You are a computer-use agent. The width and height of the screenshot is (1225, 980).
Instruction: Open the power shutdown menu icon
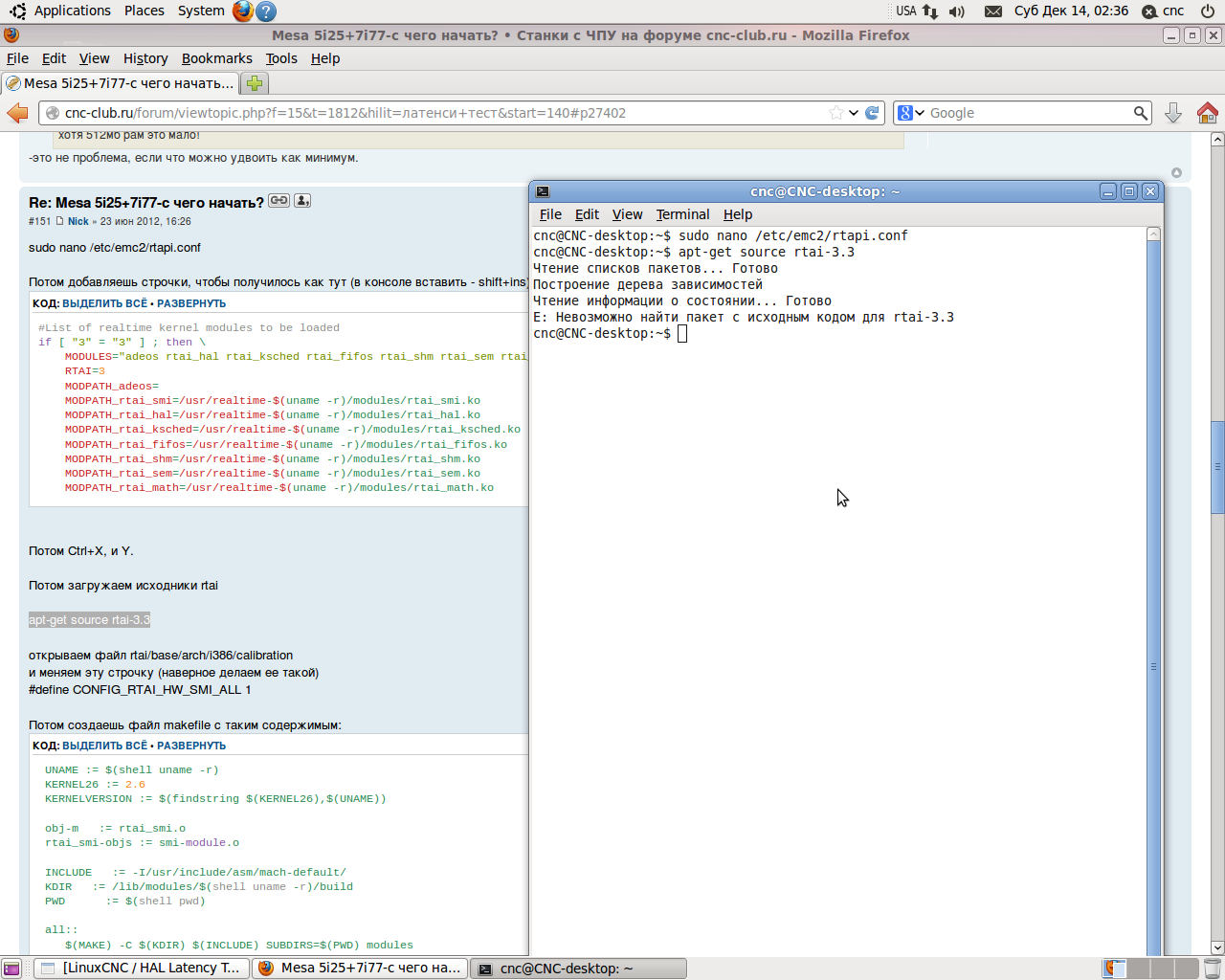tap(1208, 11)
